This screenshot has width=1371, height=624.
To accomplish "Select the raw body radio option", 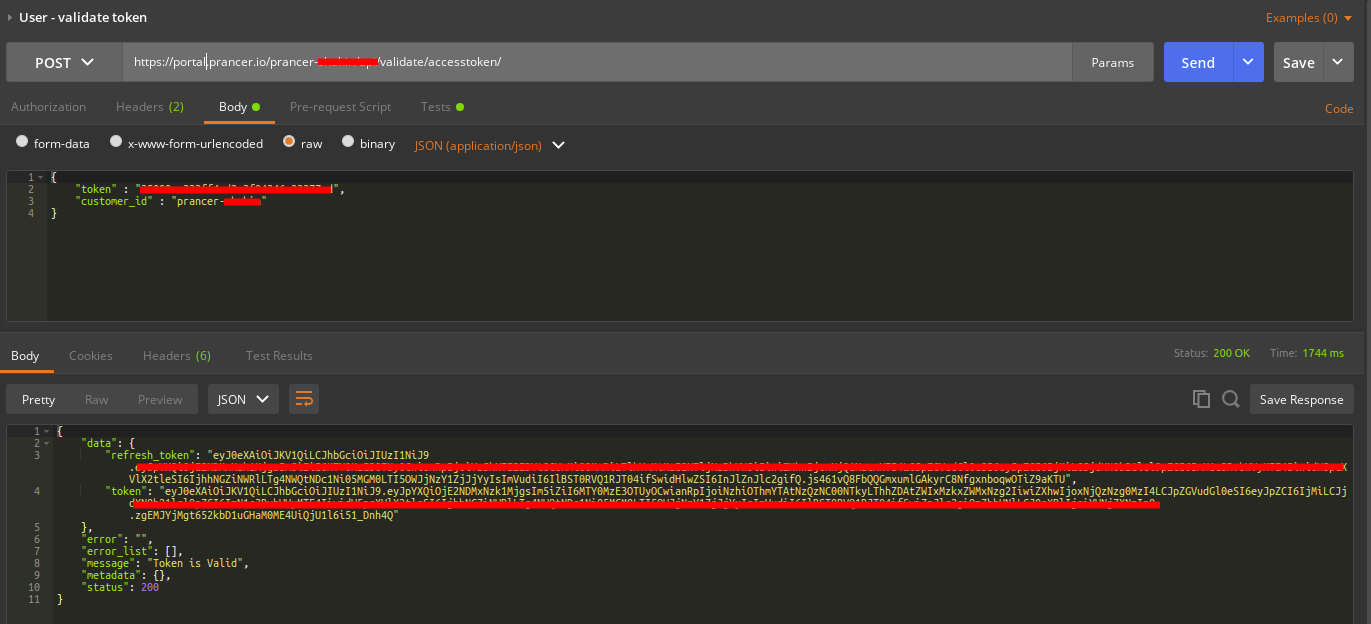I will [289, 143].
